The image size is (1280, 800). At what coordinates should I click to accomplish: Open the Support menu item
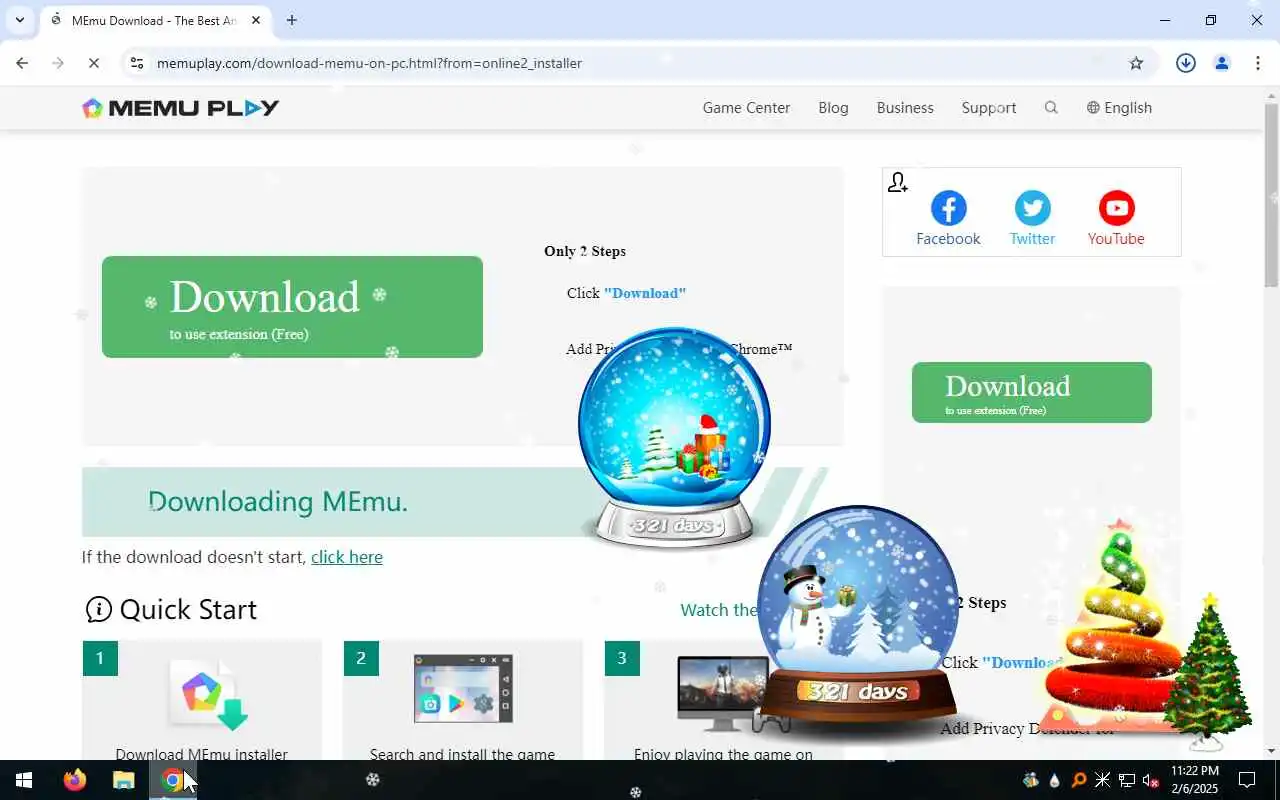[989, 108]
